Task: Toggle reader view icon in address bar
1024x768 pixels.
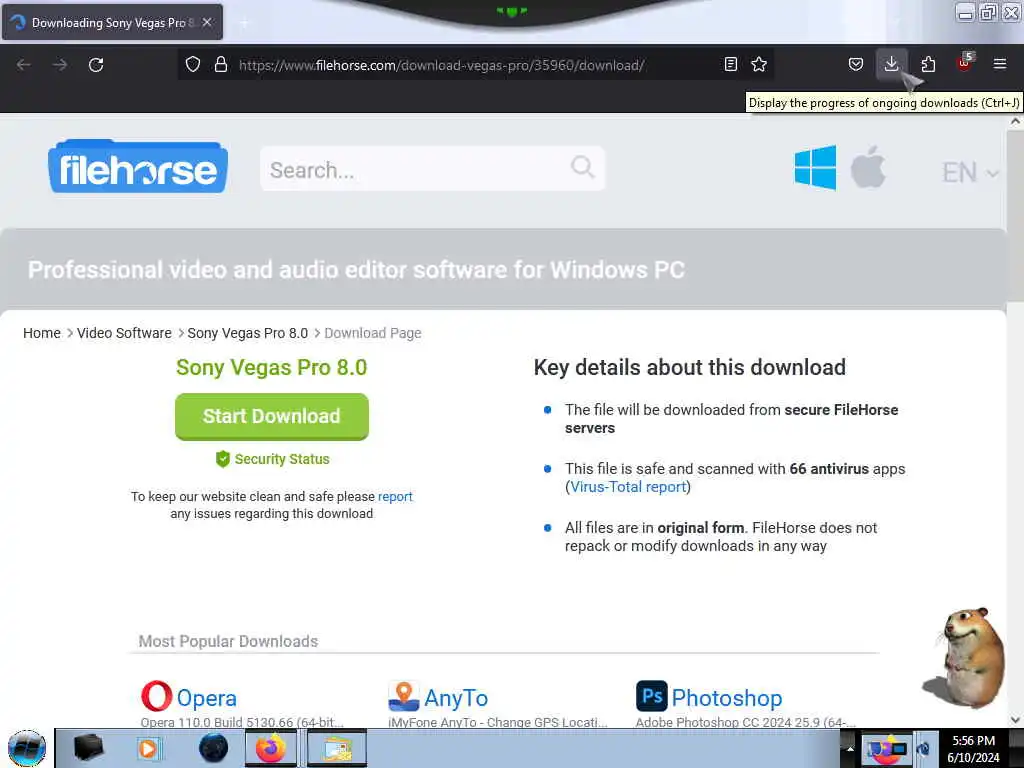Action: coord(731,64)
